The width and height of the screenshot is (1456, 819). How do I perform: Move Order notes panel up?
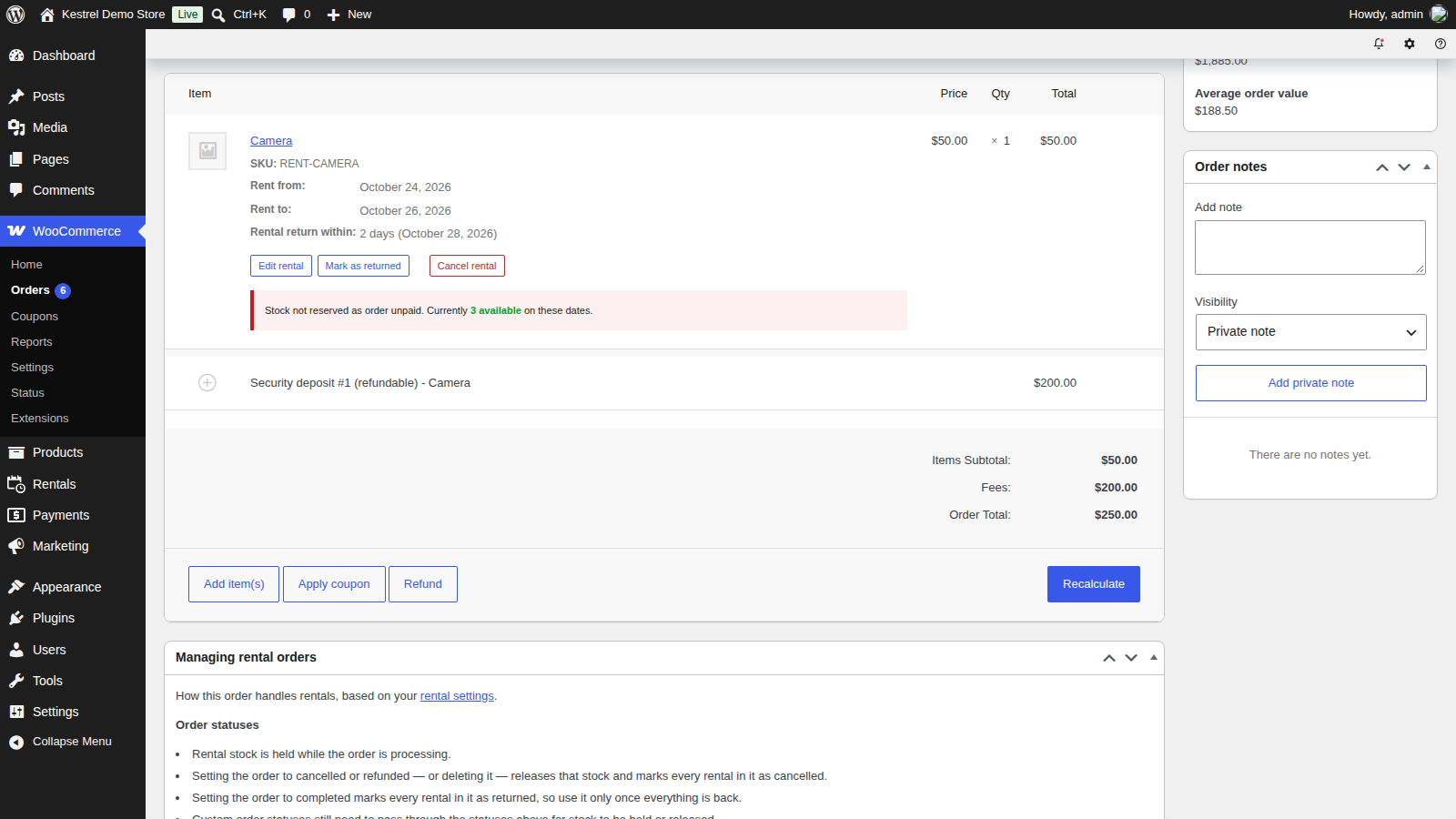1382,167
